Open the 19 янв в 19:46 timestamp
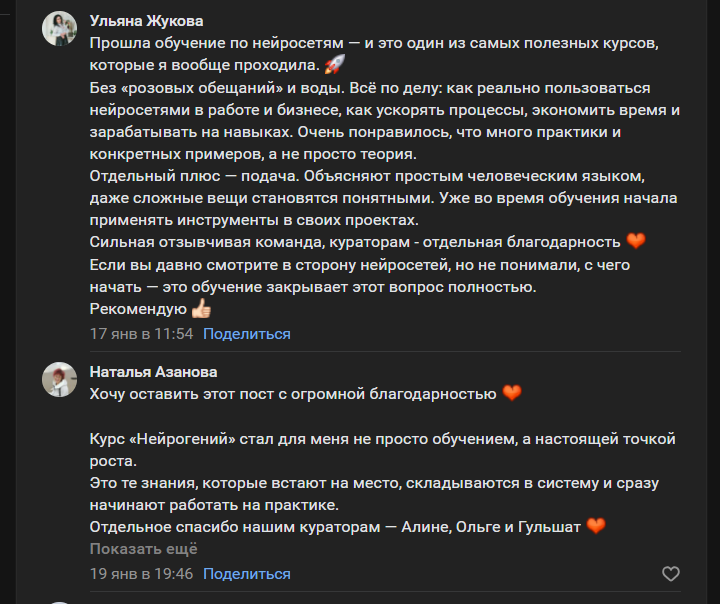 coord(141,574)
